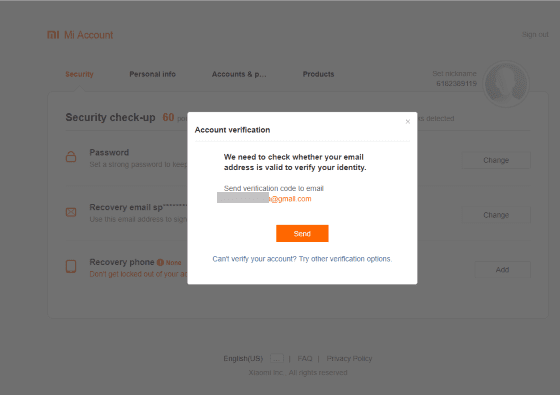The image size is (560, 395).
Task: Open the FAQ footer link
Action: point(305,358)
